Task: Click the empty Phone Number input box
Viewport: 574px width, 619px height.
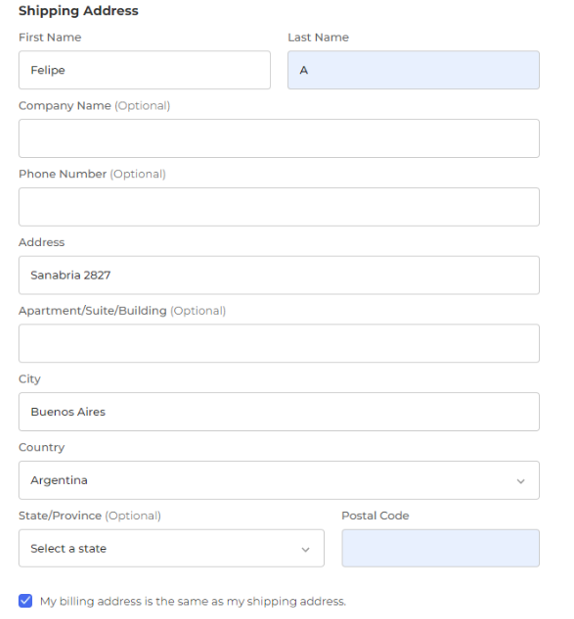Action: (279, 207)
